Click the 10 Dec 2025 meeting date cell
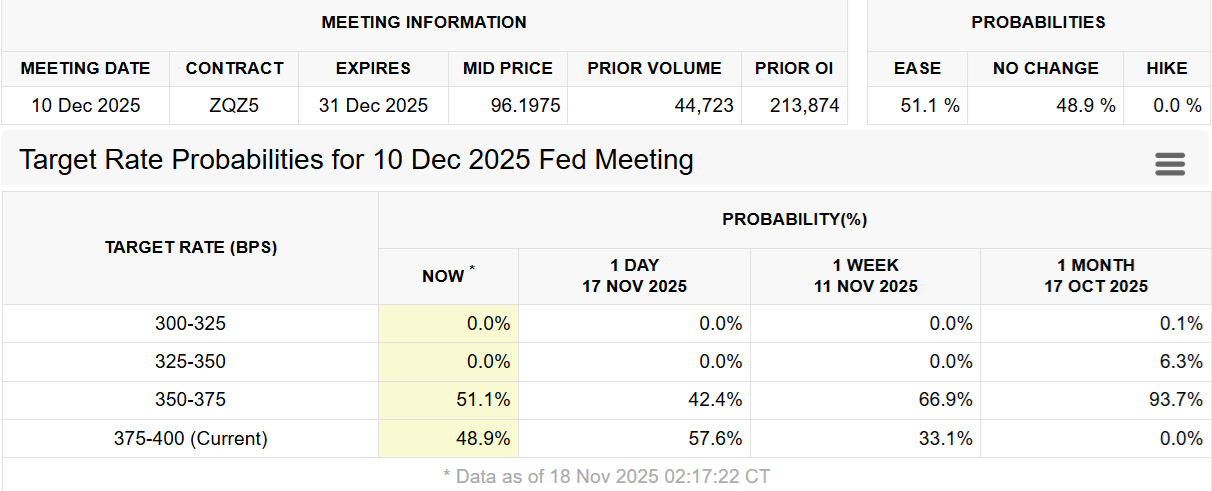1212x491 pixels. [x=85, y=105]
